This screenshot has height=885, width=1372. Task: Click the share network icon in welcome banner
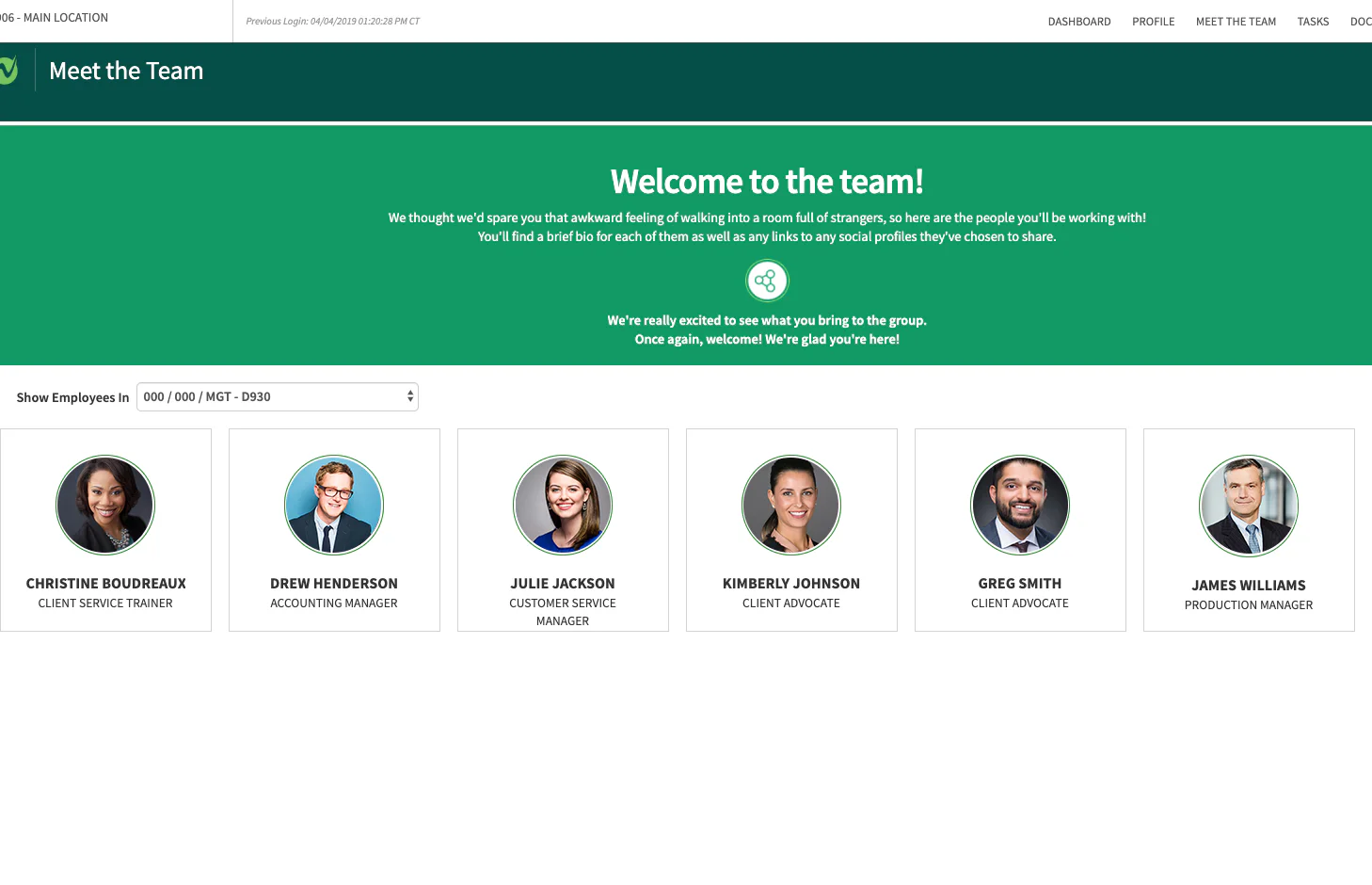pyautogui.click(x=767, y=281)
